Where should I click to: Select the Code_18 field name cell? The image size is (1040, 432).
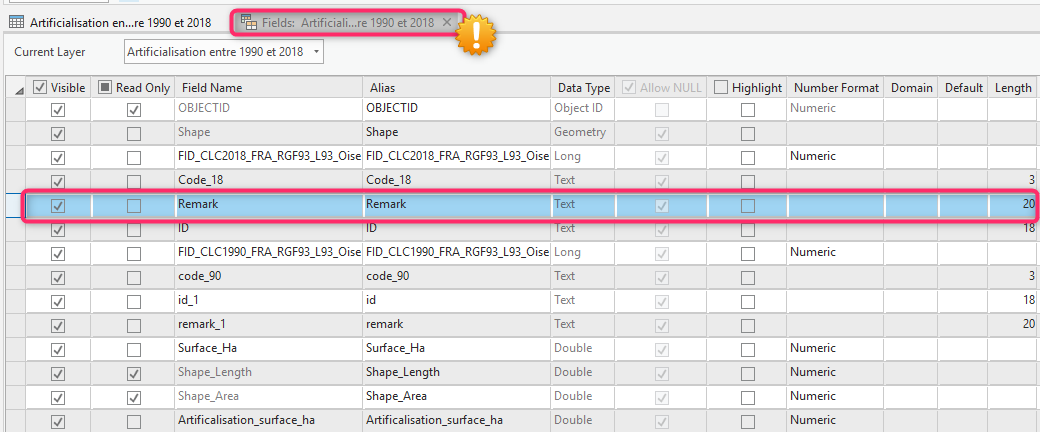(x=269, y=180)
